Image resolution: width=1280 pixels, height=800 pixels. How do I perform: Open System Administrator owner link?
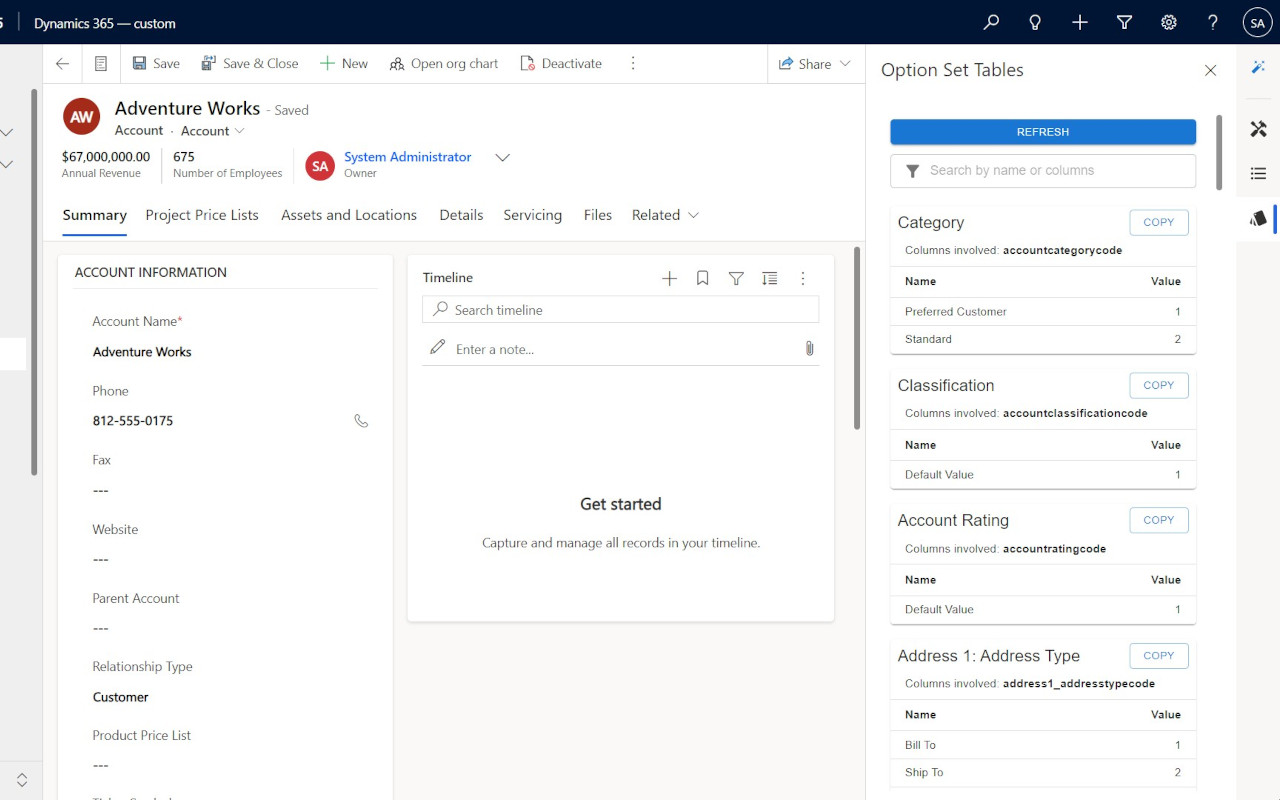click(x=408, y=157)
